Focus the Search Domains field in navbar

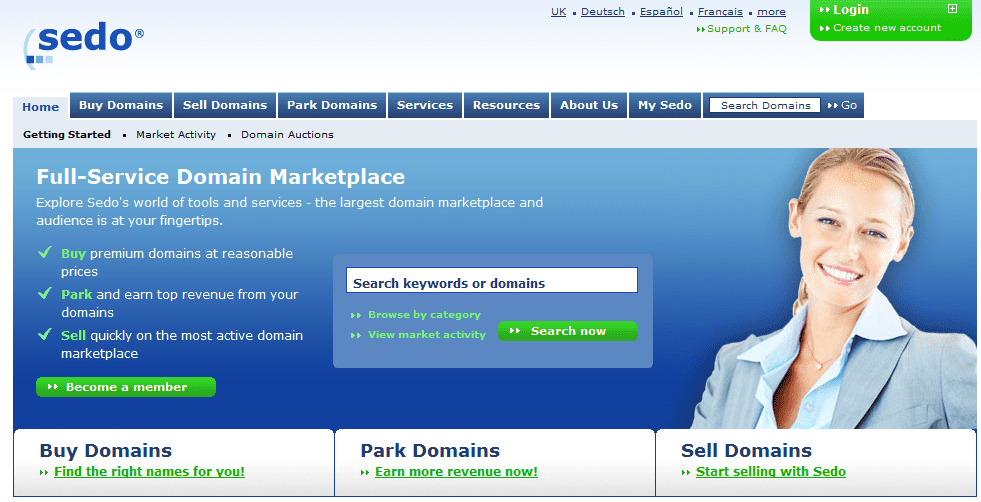(765, 105)
